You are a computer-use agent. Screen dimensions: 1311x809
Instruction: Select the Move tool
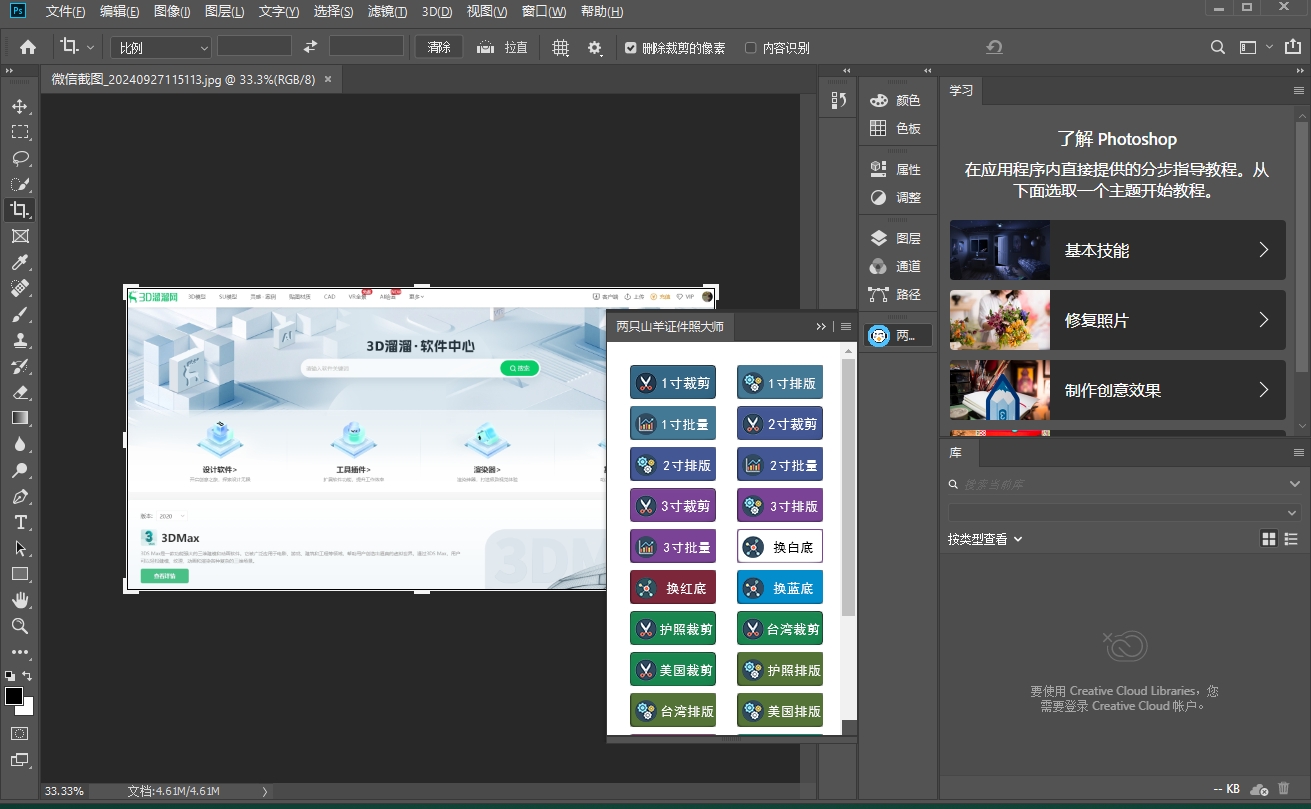[x=20, y=106]
